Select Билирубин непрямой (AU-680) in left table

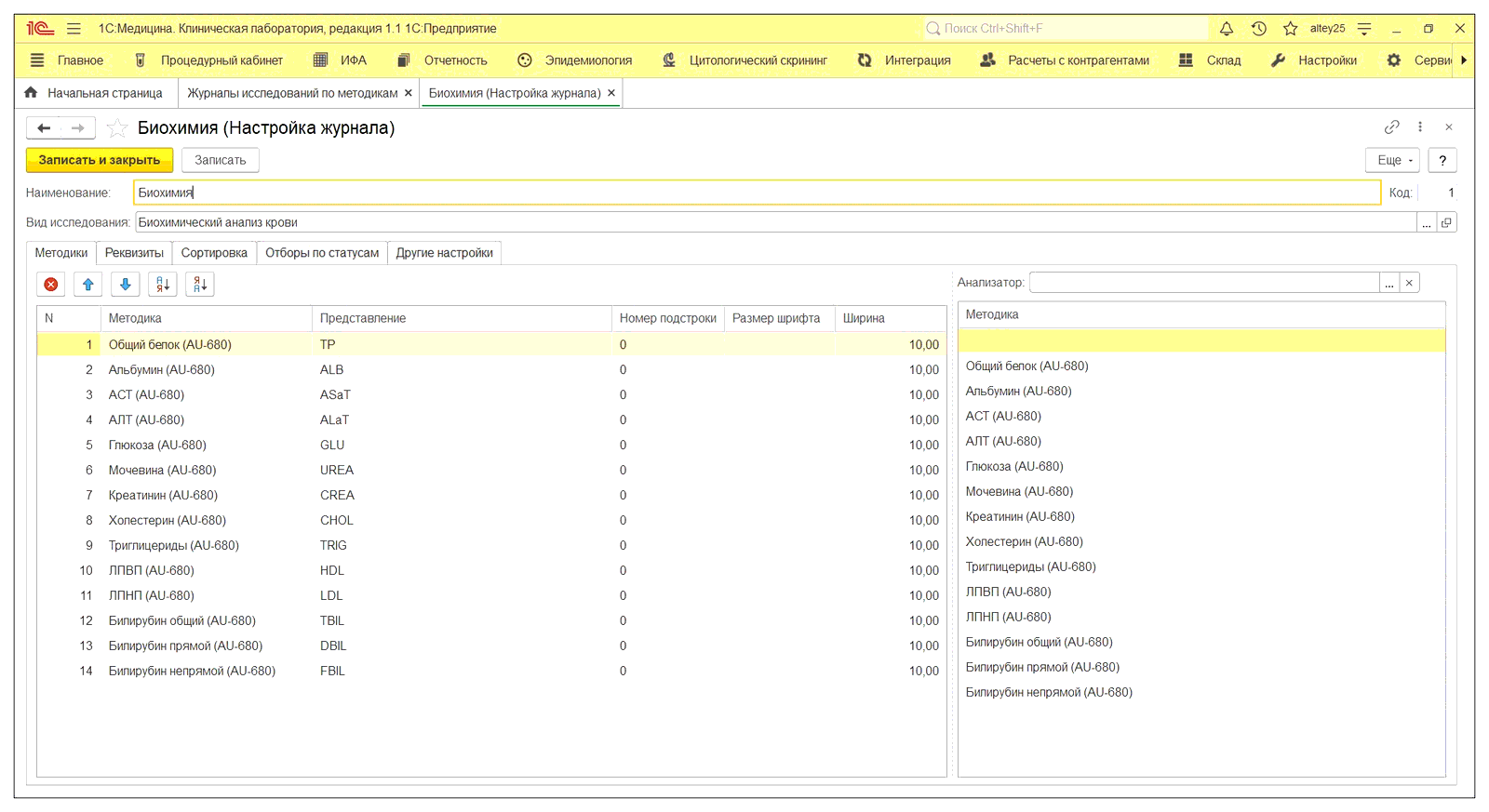point(491,672)
